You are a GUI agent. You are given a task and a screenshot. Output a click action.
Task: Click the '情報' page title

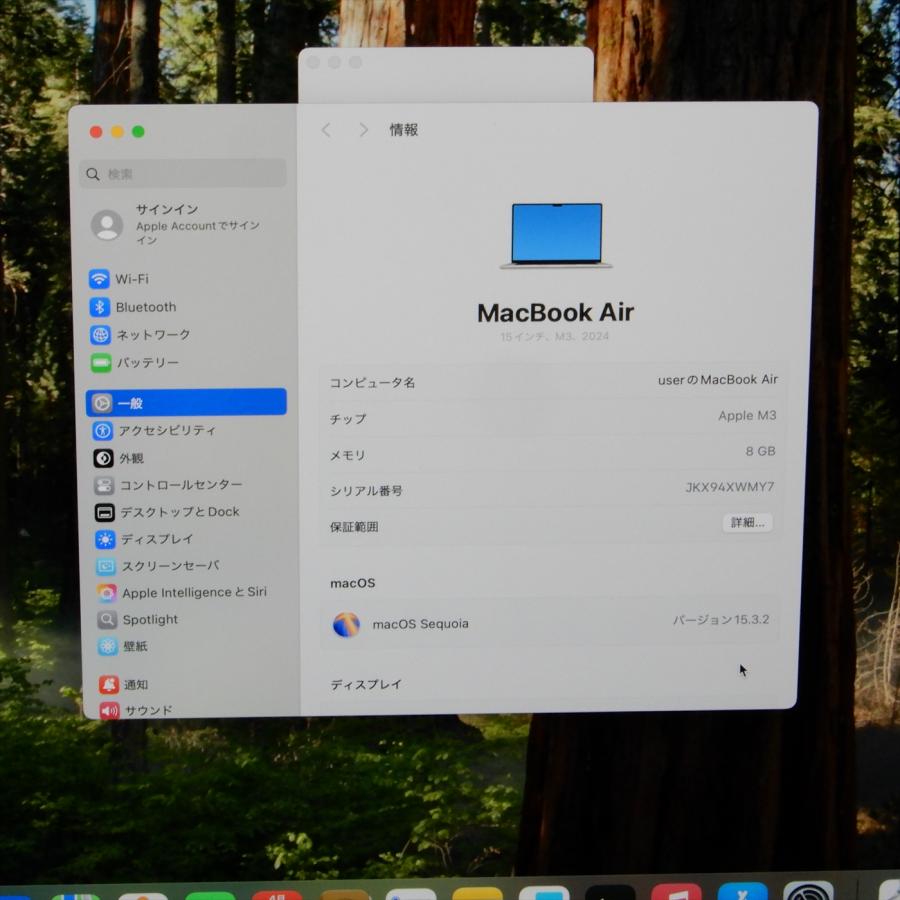[x=404, y=130]
